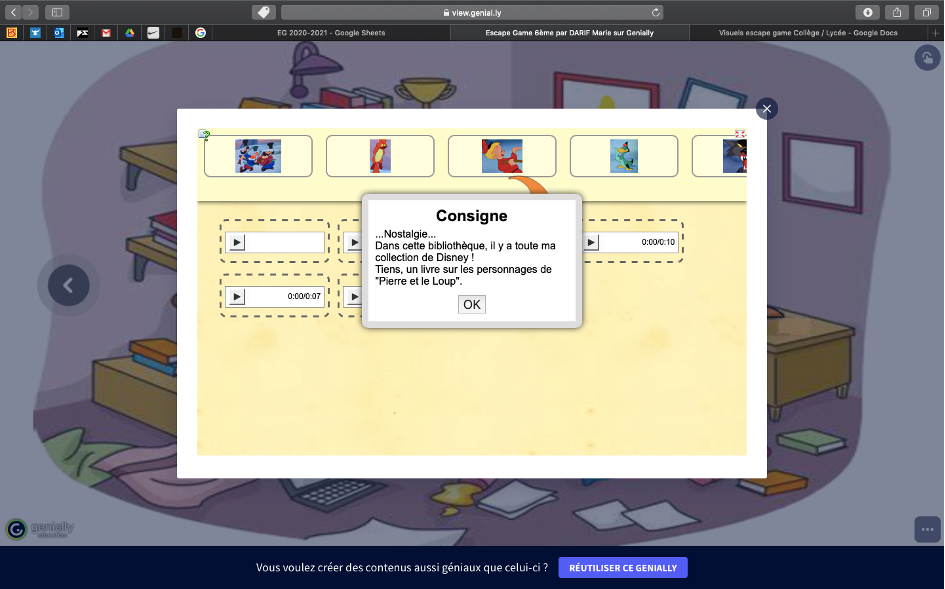Open the help icon with green question mark
The height and width of the screenshot is (589, 945).
(x=204, y=136)
